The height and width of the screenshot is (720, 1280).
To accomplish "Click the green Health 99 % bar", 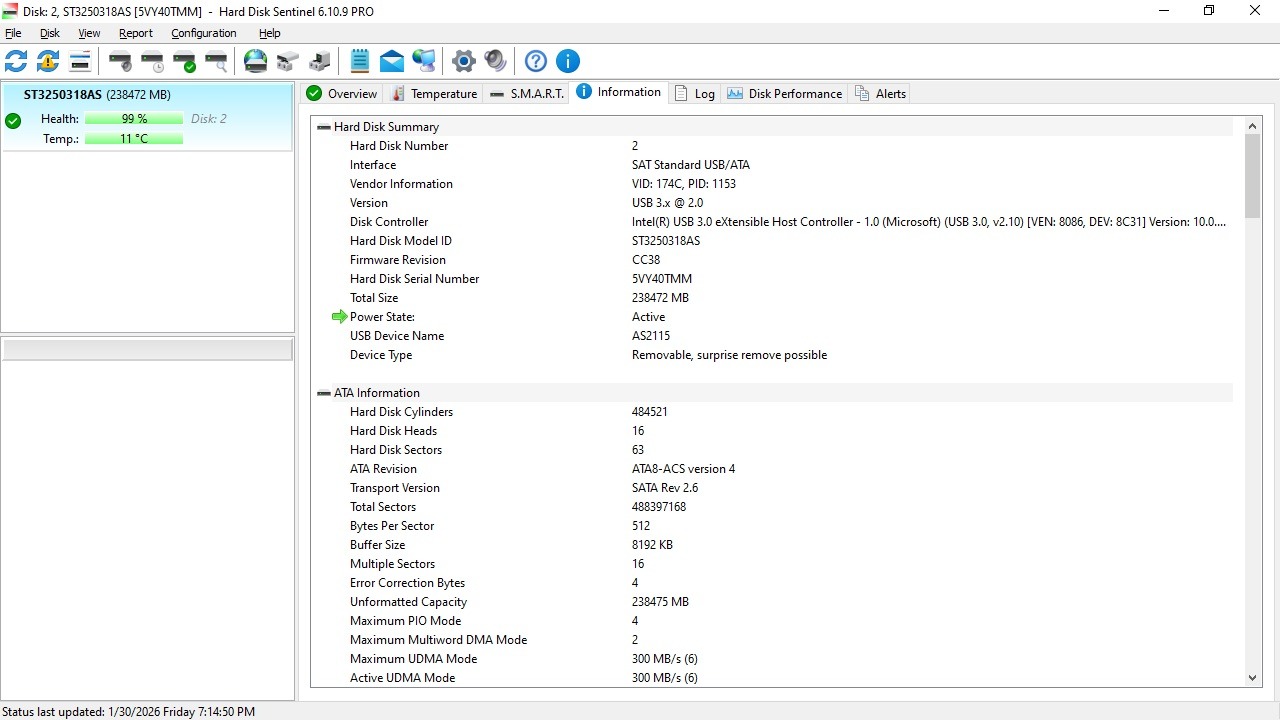I will click(134, 119).
